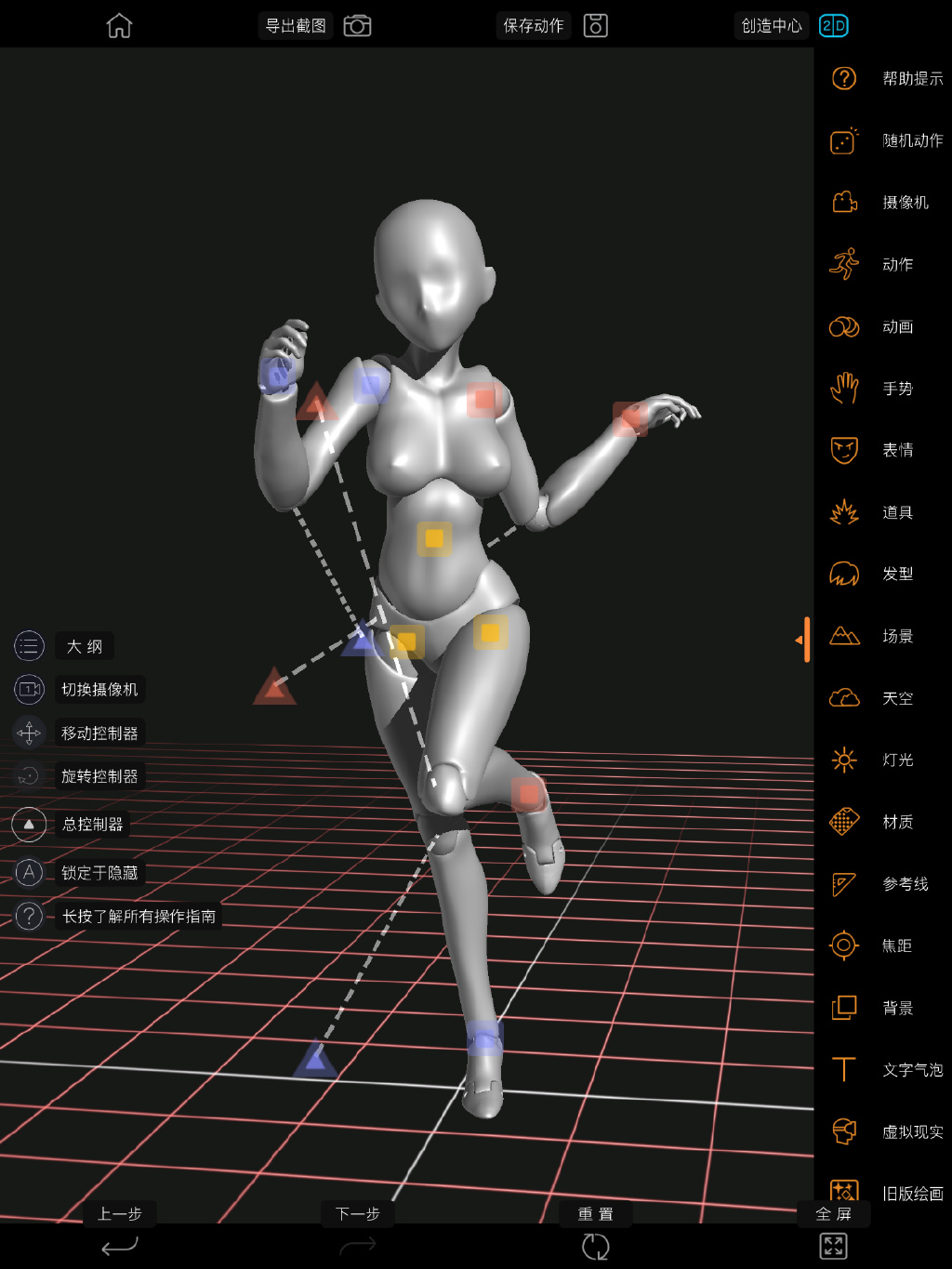Screen dimensions: 952x1269
Task: Select the red knee control on bent leg
Action: [528, 793]
